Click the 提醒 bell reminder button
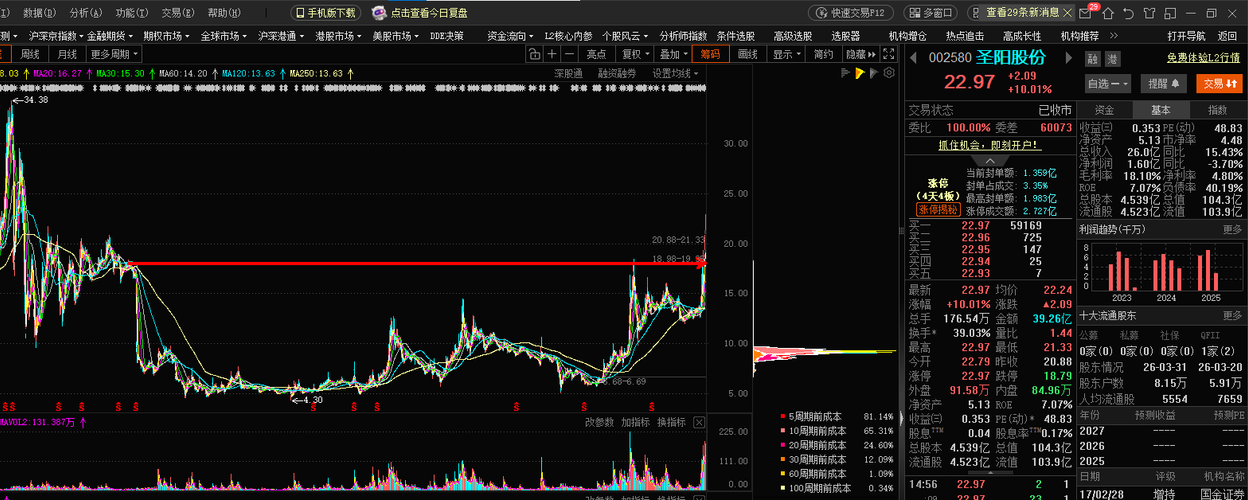 (1163, 84)
